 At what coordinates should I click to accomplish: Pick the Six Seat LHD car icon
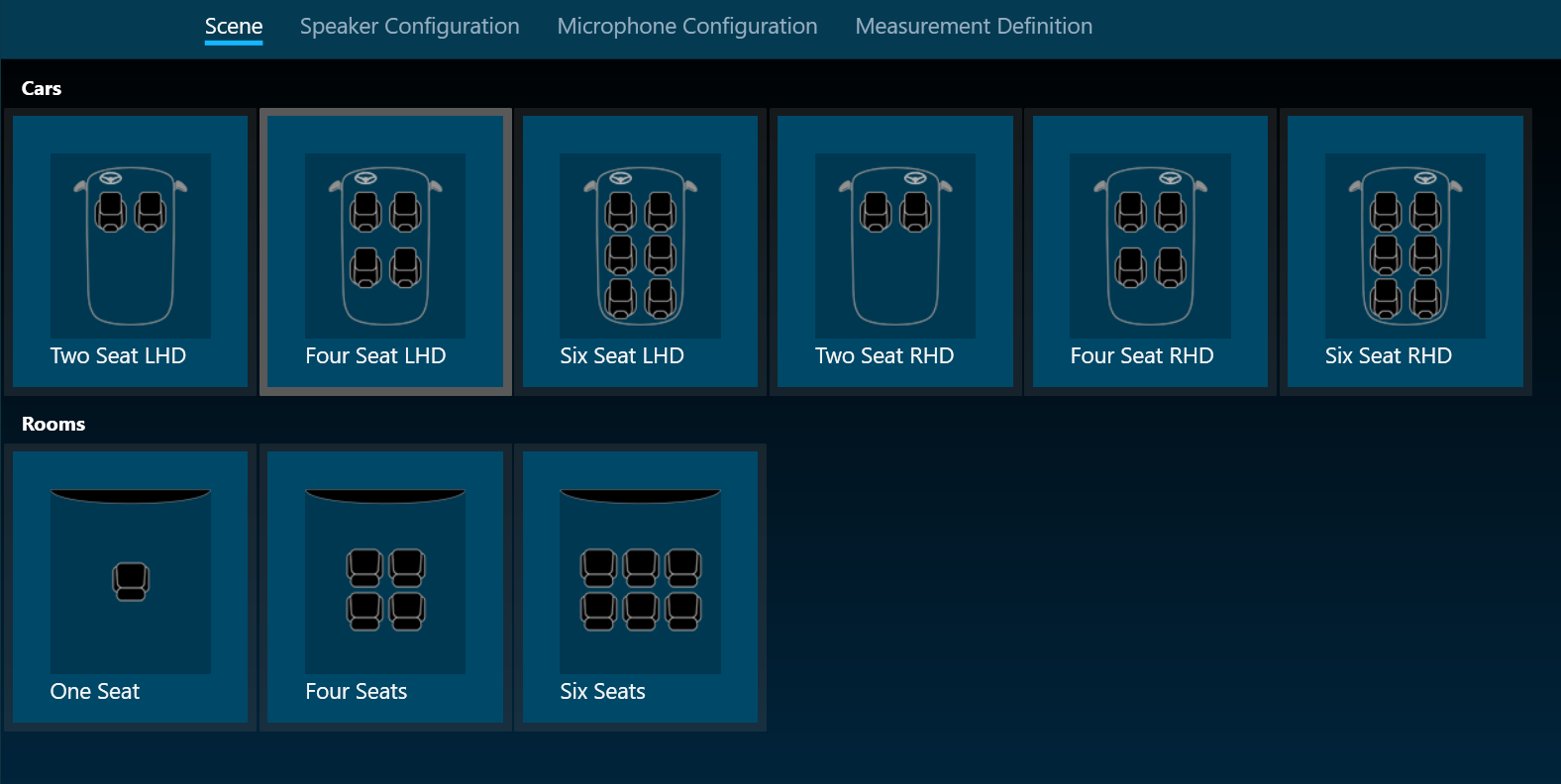click(x=640, y=245)
